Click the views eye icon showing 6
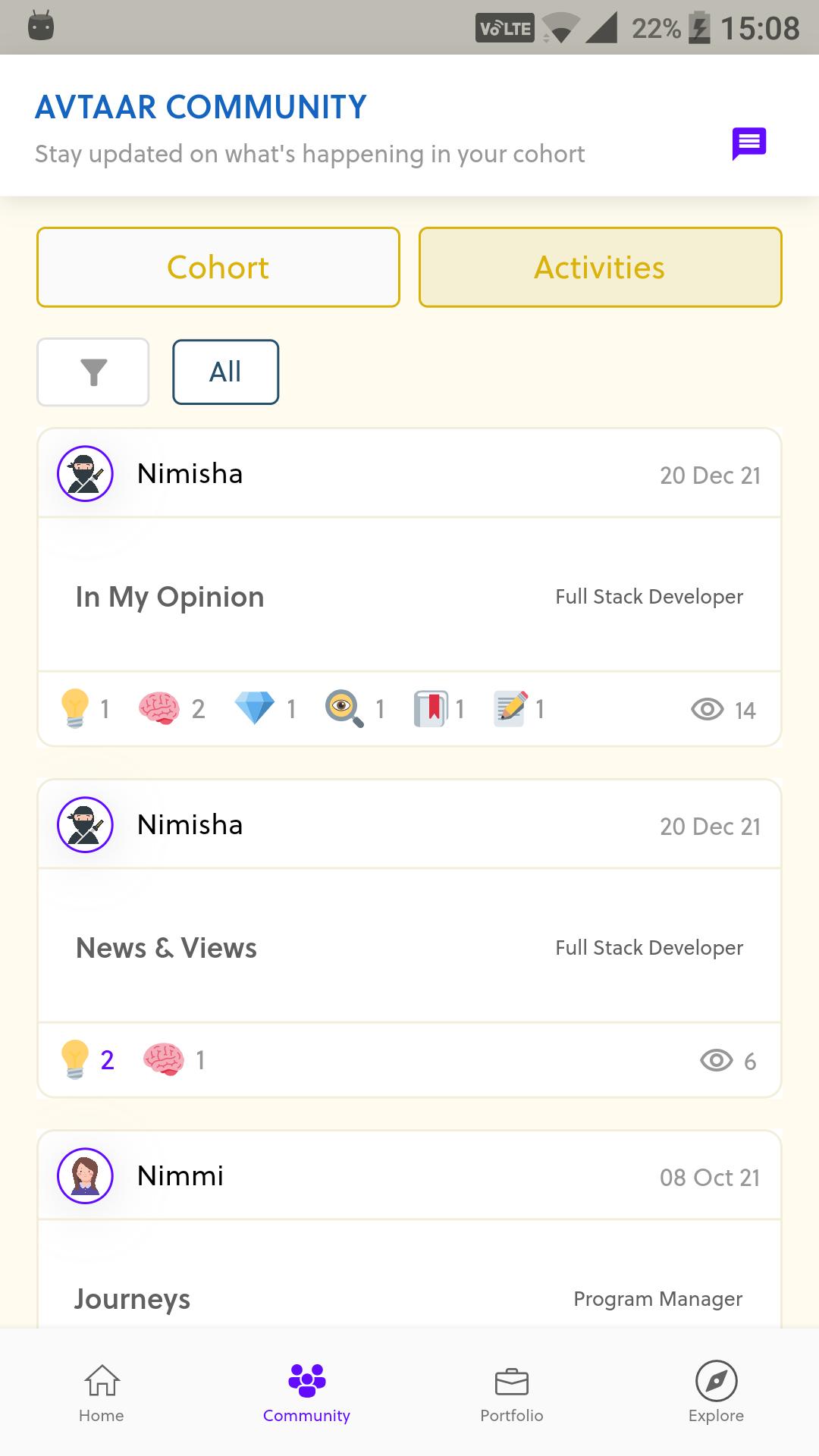819x1456 pixels. click(x=716, y=1060)
